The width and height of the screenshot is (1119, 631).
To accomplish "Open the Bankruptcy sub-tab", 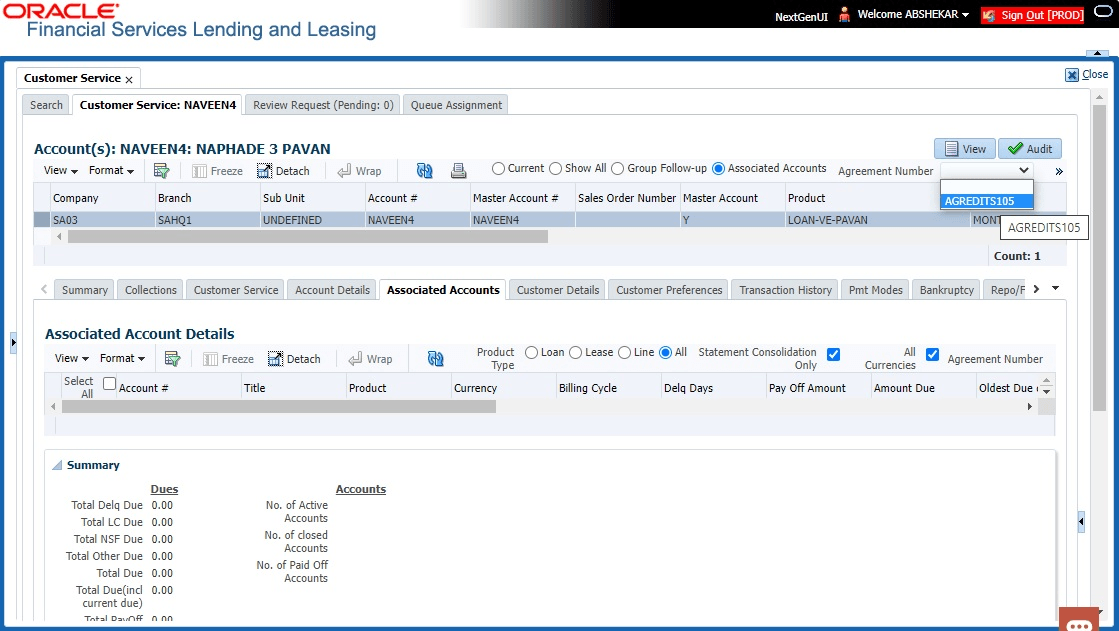I will pos(946,290).
